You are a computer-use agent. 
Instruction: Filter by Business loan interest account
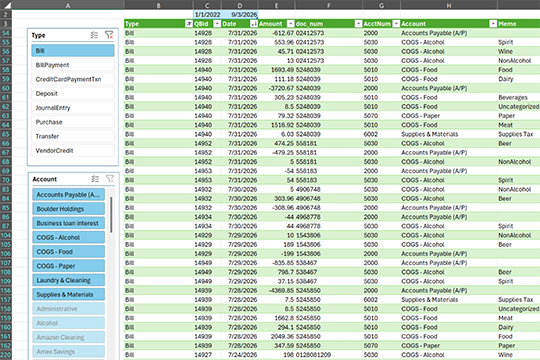pyautogui.click(x=69, y=223)
